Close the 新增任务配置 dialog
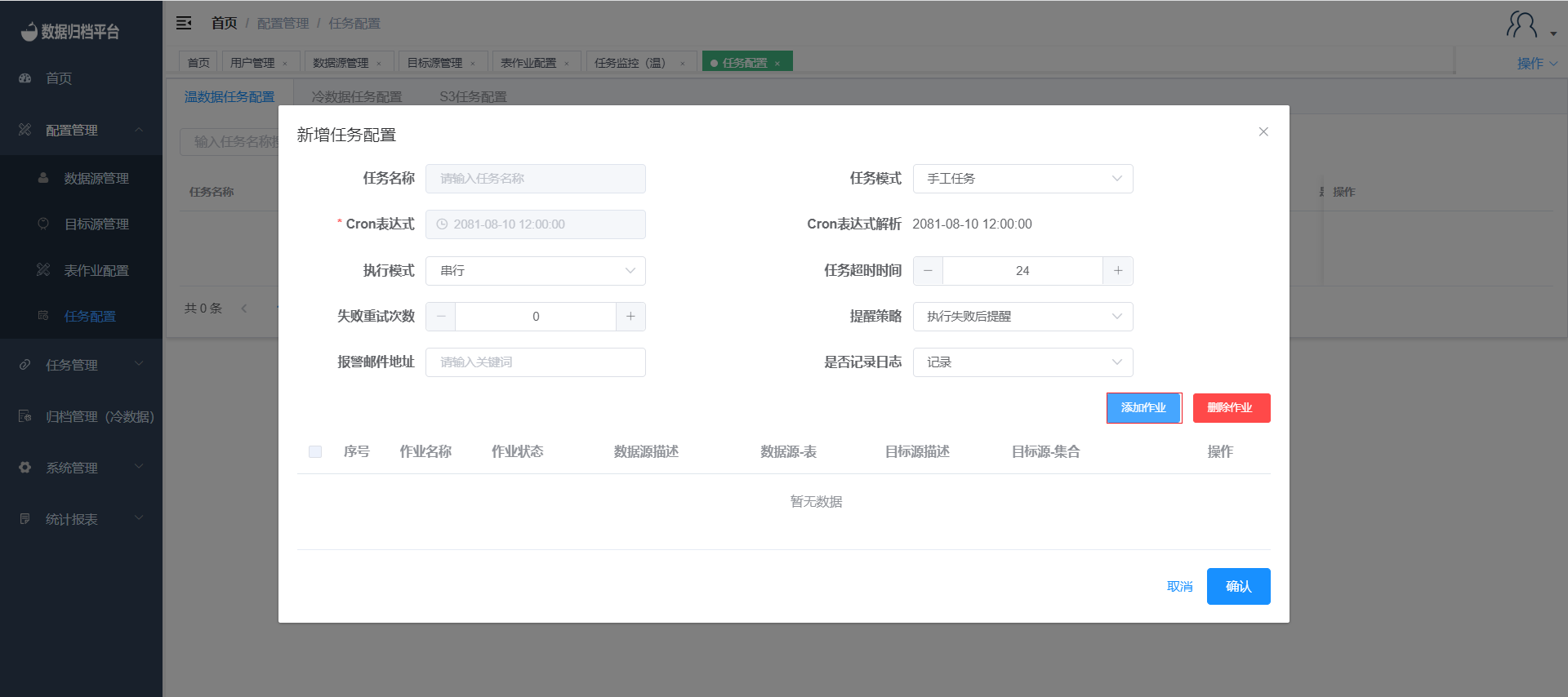Viewport: 1568px width, 697px height. click(1263, 131)
